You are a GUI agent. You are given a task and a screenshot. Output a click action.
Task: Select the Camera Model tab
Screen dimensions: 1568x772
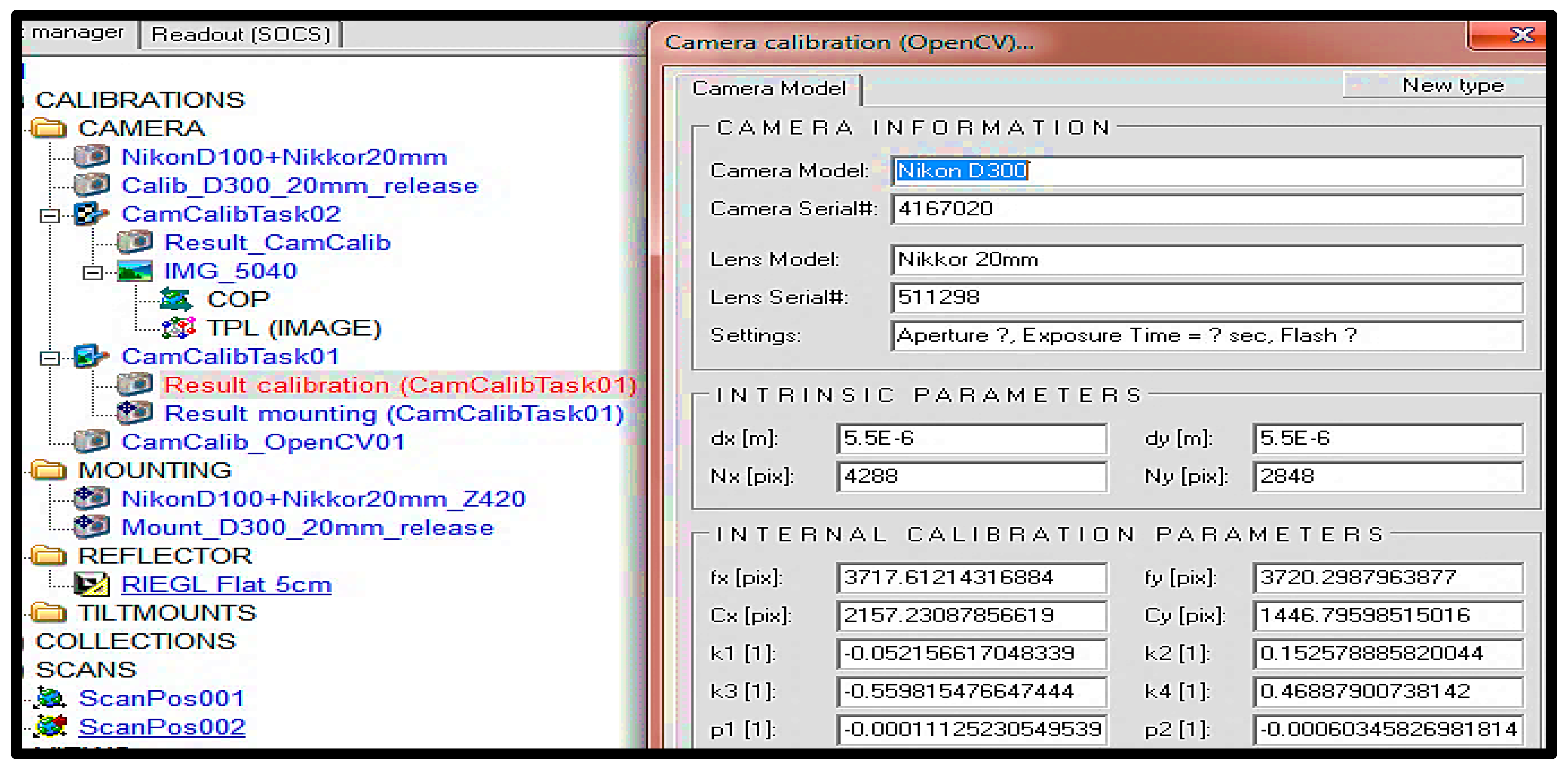click(769, 89)
